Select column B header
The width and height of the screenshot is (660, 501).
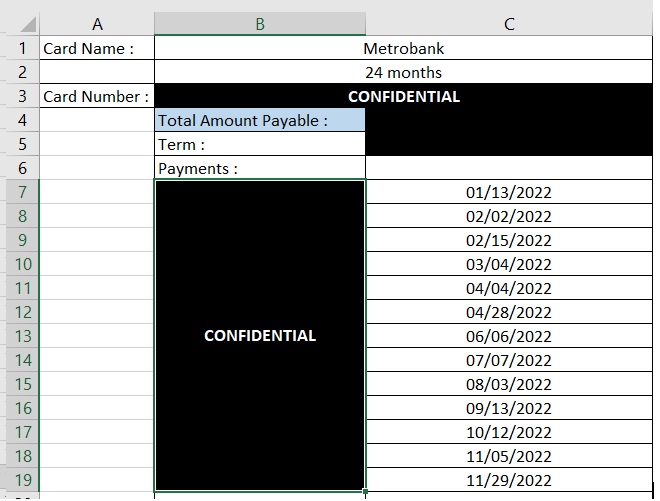click(x=260, y=24)
